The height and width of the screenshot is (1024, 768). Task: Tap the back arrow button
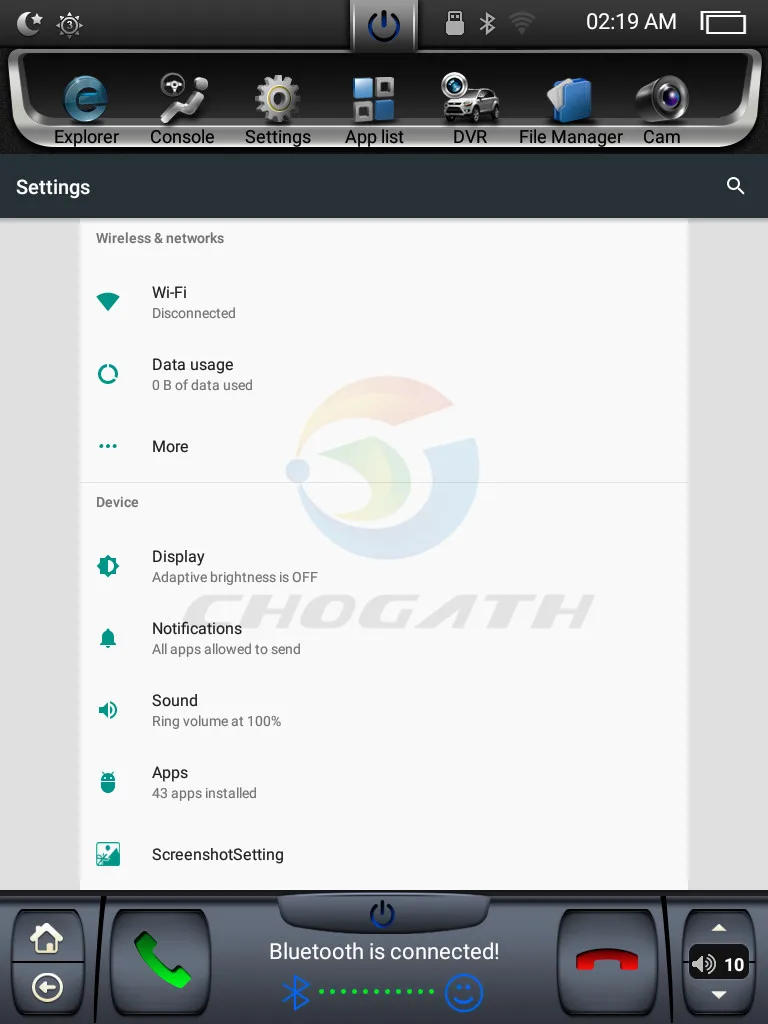click(x=47, y=987)
